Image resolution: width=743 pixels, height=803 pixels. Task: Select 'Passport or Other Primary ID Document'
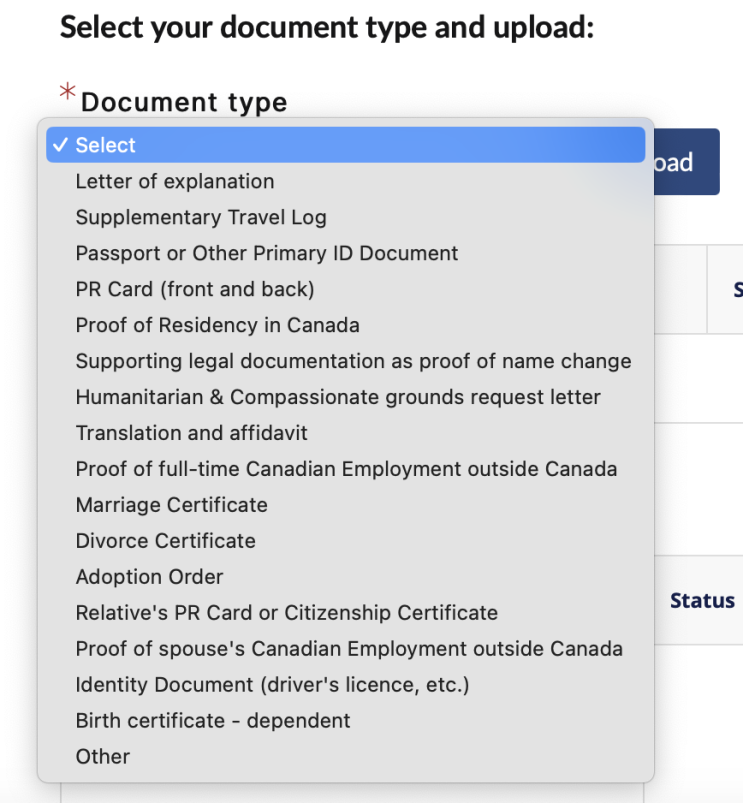click(267, 253)
